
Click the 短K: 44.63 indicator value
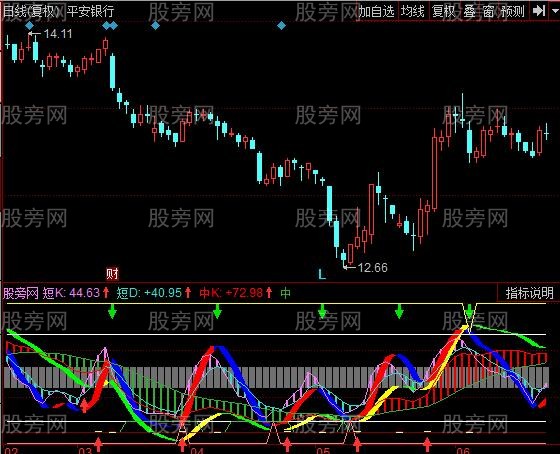click(x=71, y=293)
